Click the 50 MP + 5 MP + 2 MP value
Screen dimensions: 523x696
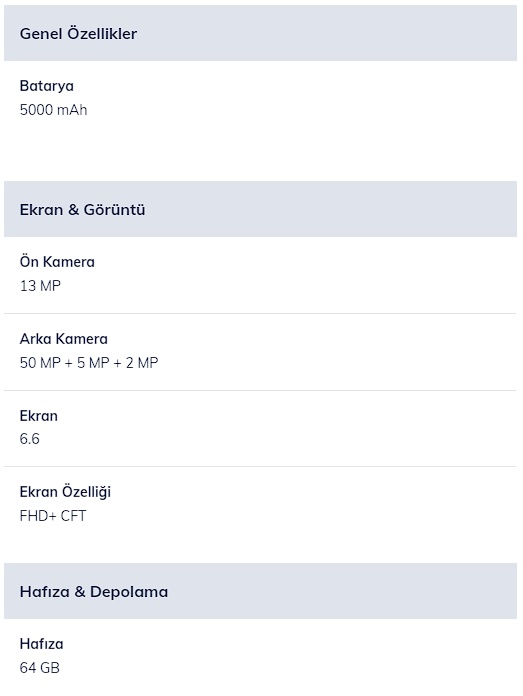tap(89, 363)
